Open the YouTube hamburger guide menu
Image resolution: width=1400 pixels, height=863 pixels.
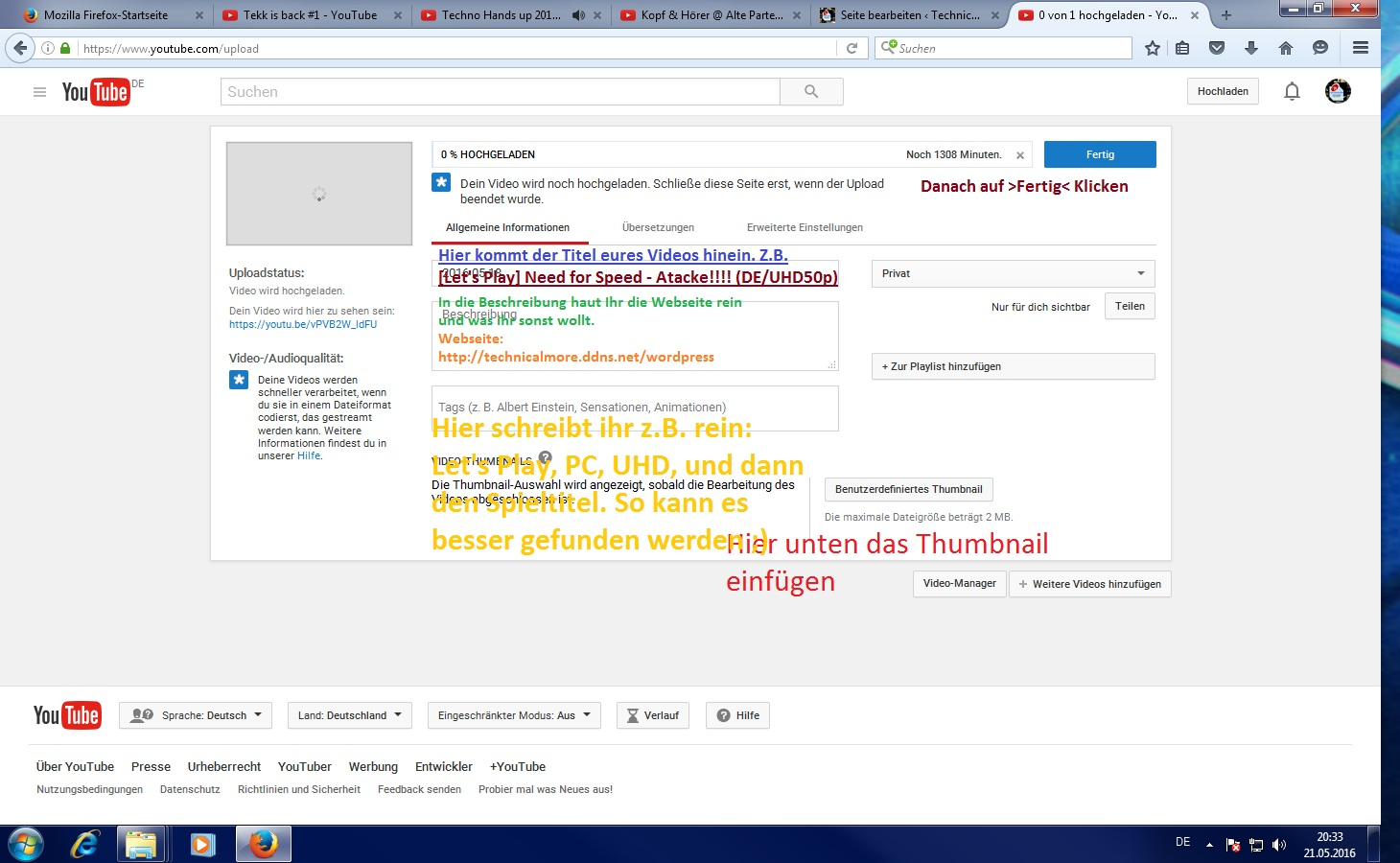[x=39, y=92]
